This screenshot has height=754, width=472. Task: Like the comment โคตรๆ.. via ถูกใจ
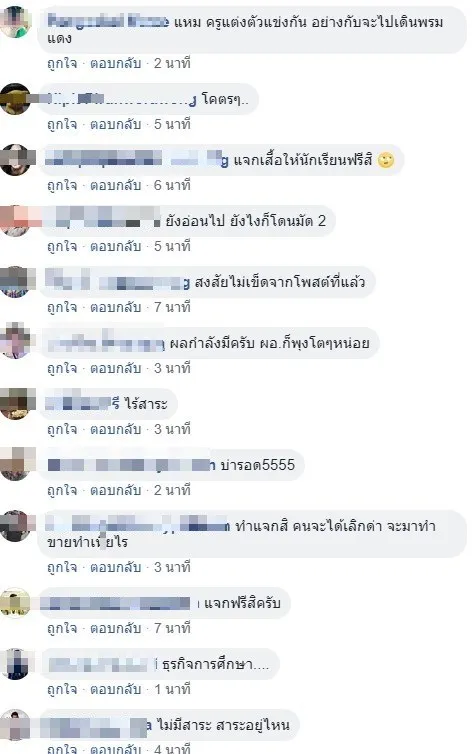62,125
